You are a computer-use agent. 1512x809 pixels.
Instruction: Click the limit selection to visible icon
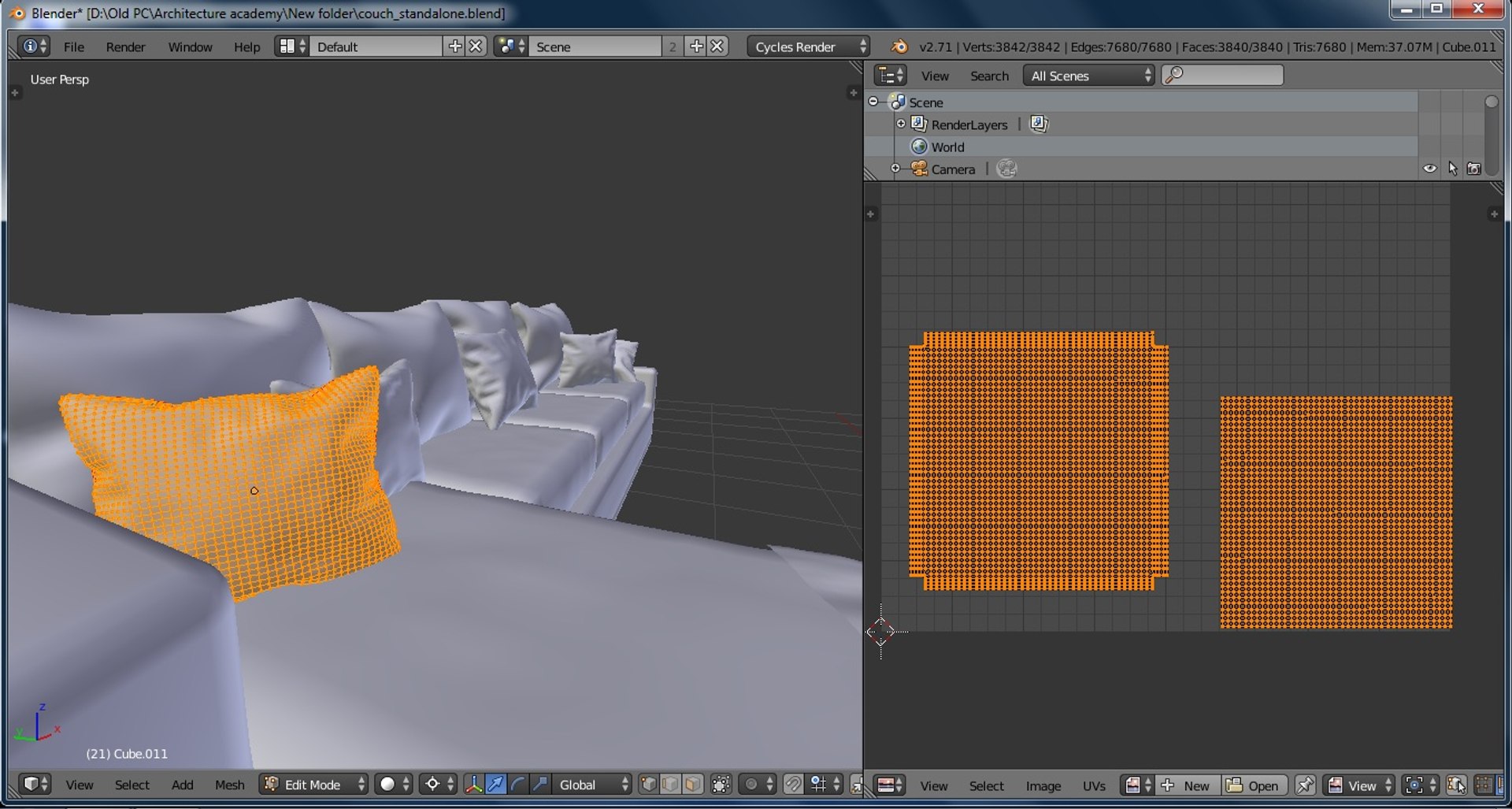(721, 785)
